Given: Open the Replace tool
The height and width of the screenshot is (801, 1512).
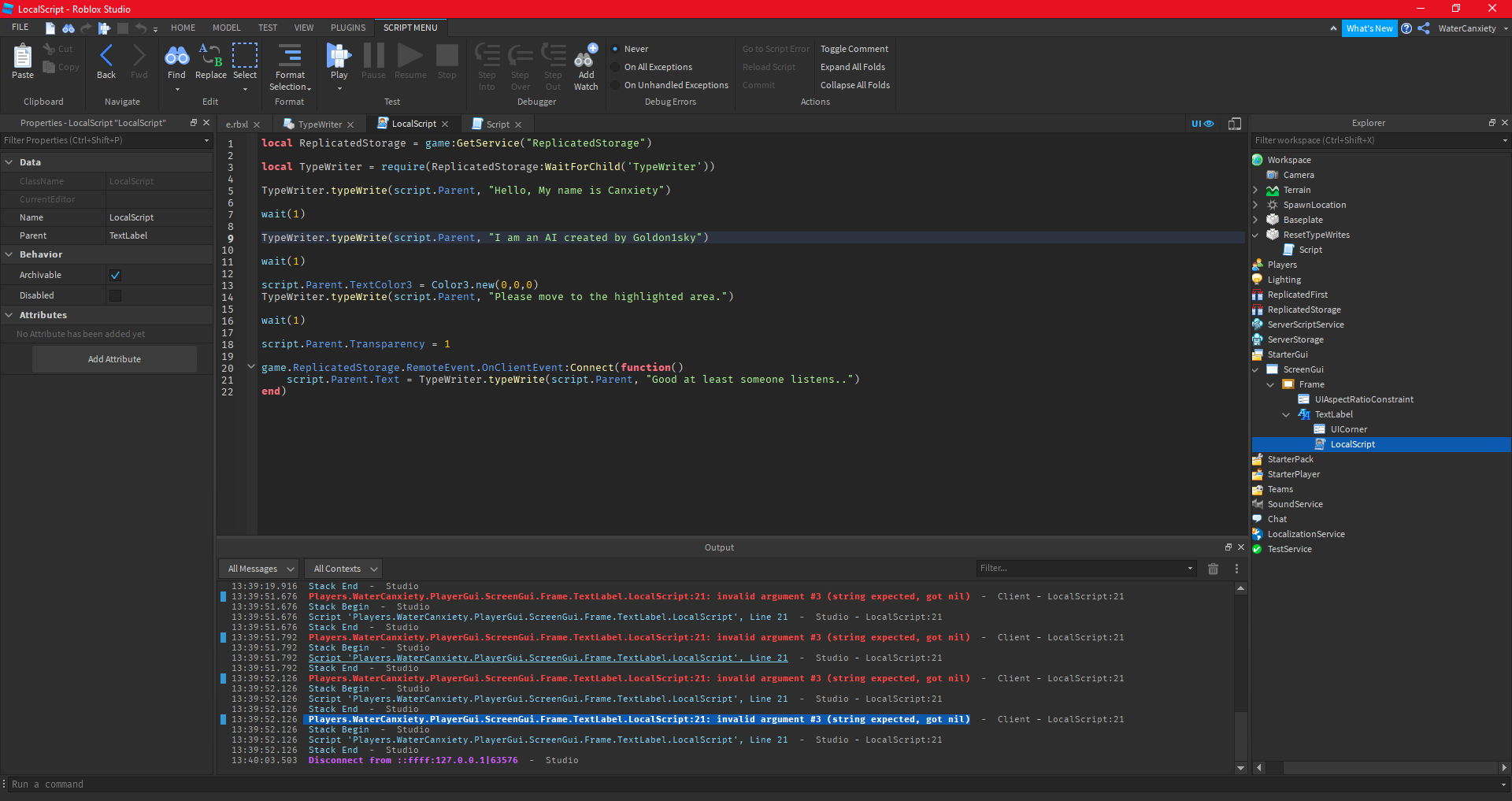Looking at the screenshot, I should pyautogui.click(x=210, y=61).
